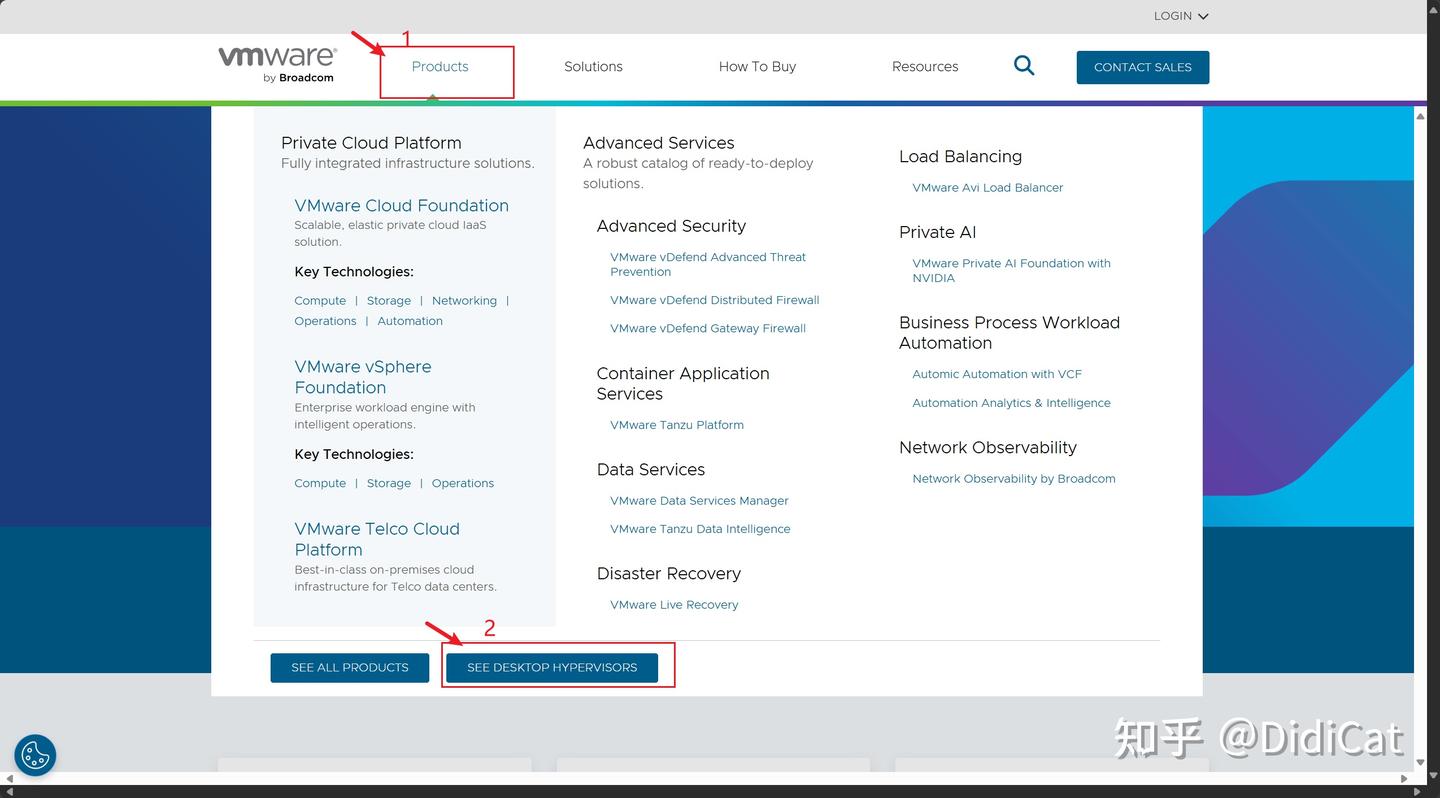
Task: Click the CONTACT SALES button
Action: (x=1143, y=67)
